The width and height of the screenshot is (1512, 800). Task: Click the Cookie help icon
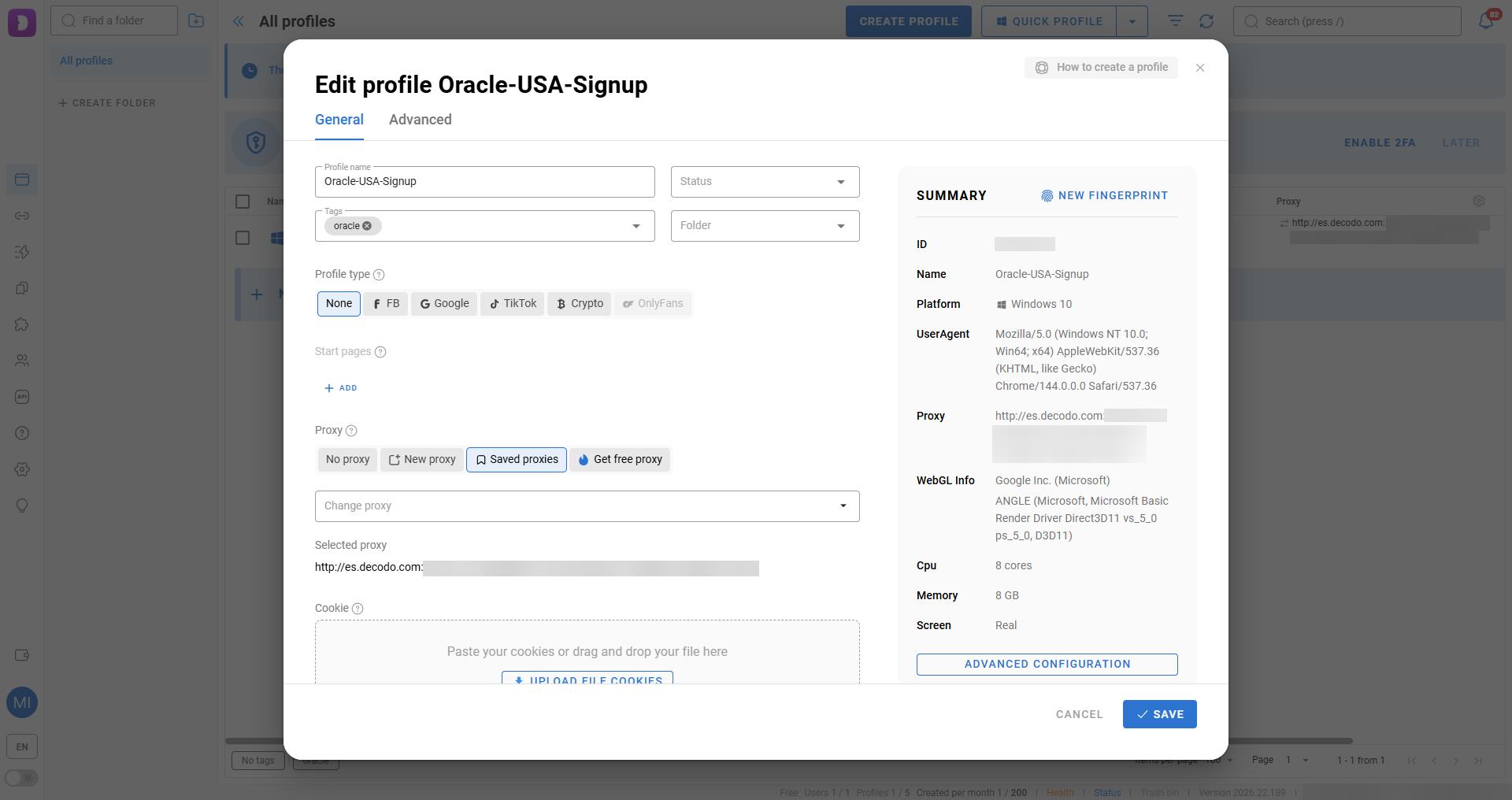[358, 609]
